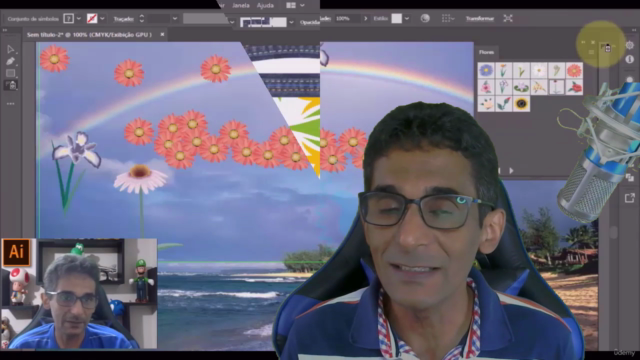Click the pink daisy flower on canvas
640x360 pixels.
pyautogui.click(x=140, y=178)
